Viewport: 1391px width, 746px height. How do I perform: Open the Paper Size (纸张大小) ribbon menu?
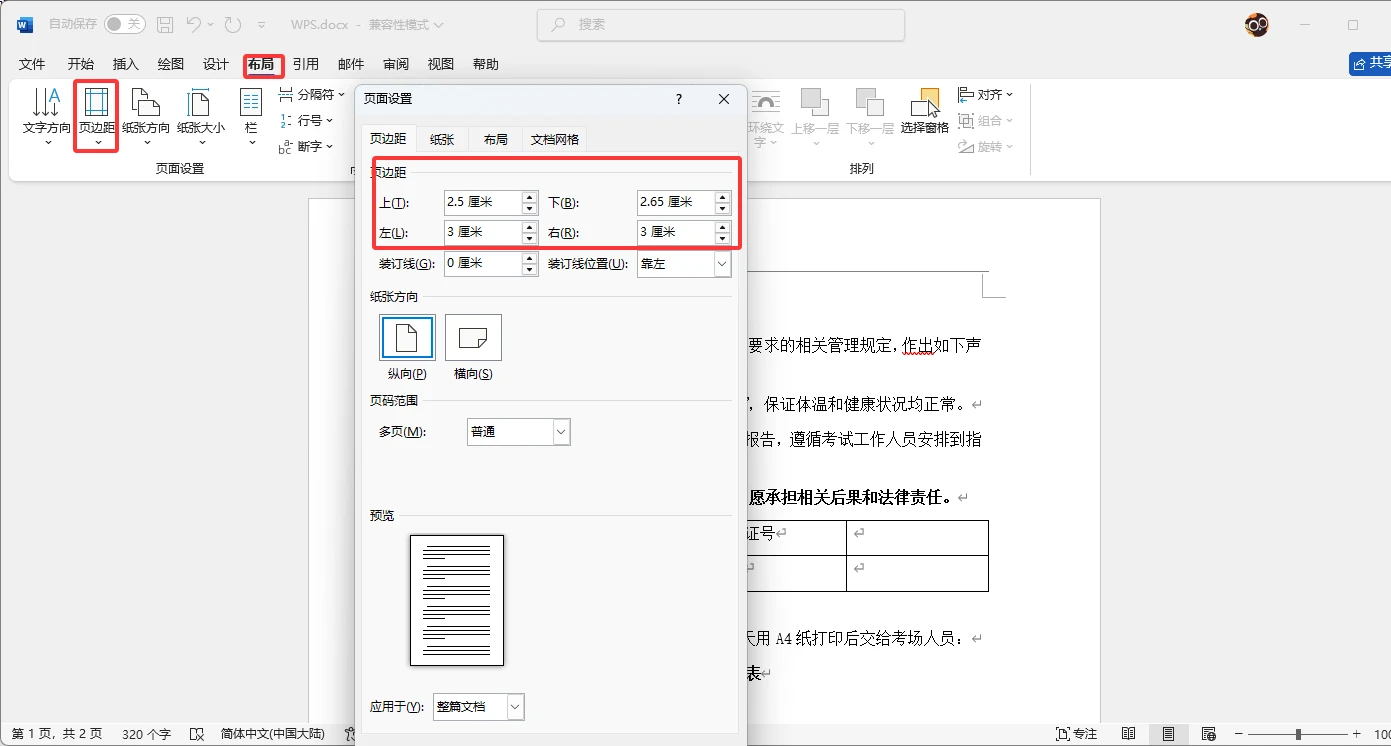pos(200,114)
